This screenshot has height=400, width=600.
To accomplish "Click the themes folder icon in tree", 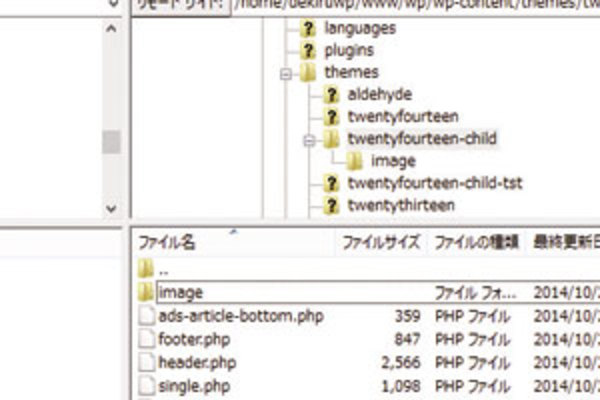I will coord(308,73).
